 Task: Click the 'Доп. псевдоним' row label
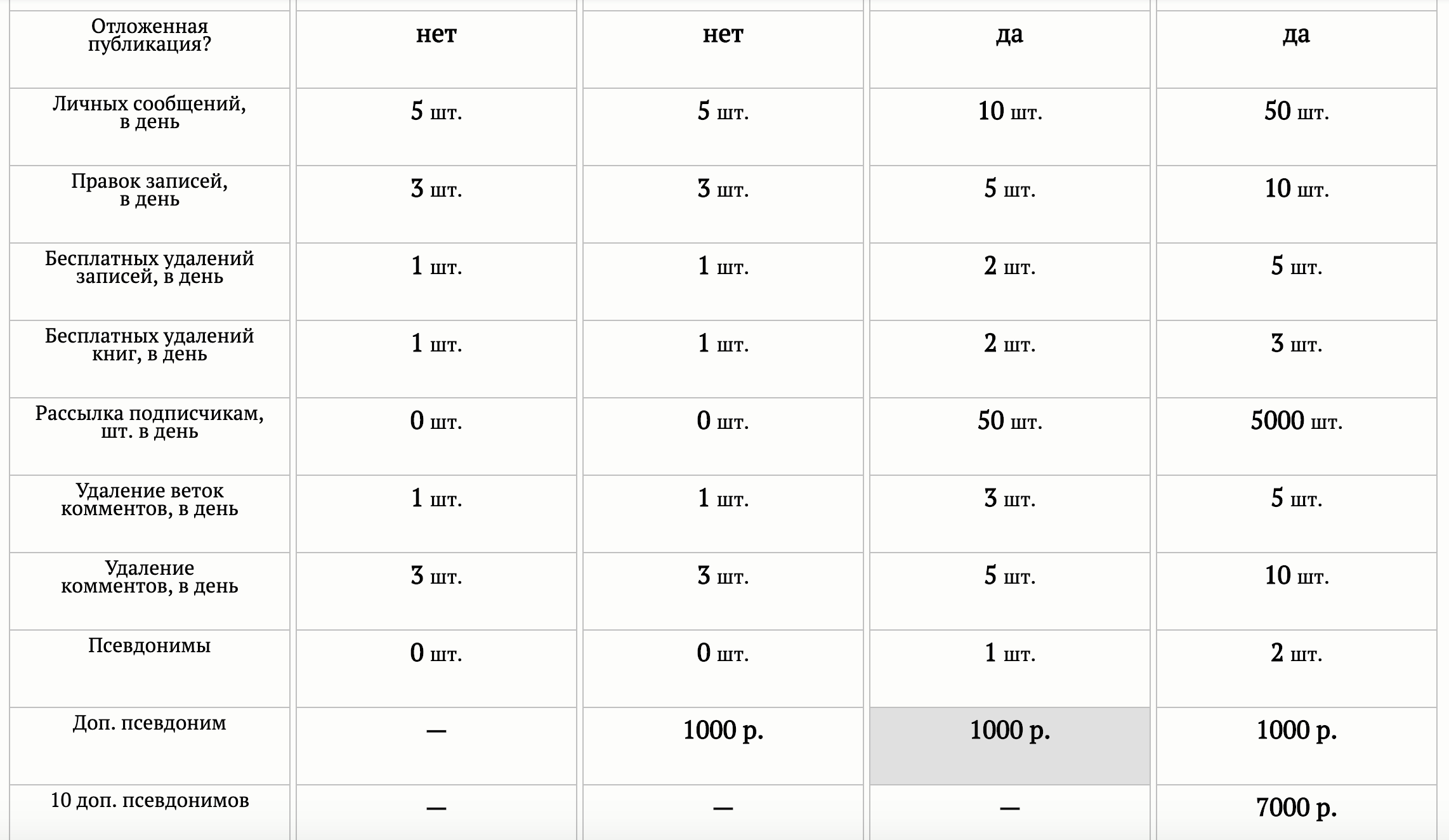(150, 723)
